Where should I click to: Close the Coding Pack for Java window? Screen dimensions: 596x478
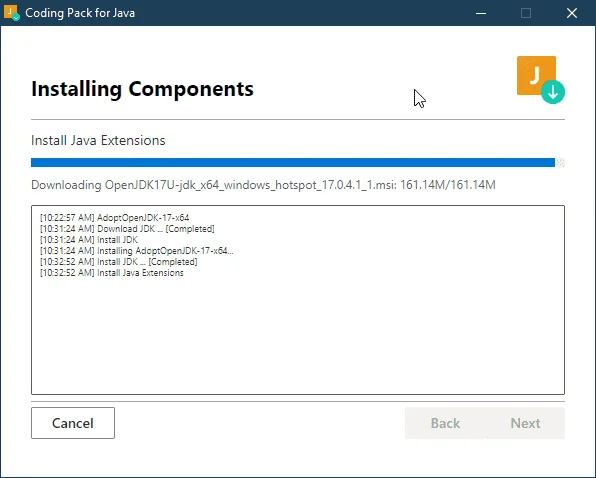(x=572, y=13)
